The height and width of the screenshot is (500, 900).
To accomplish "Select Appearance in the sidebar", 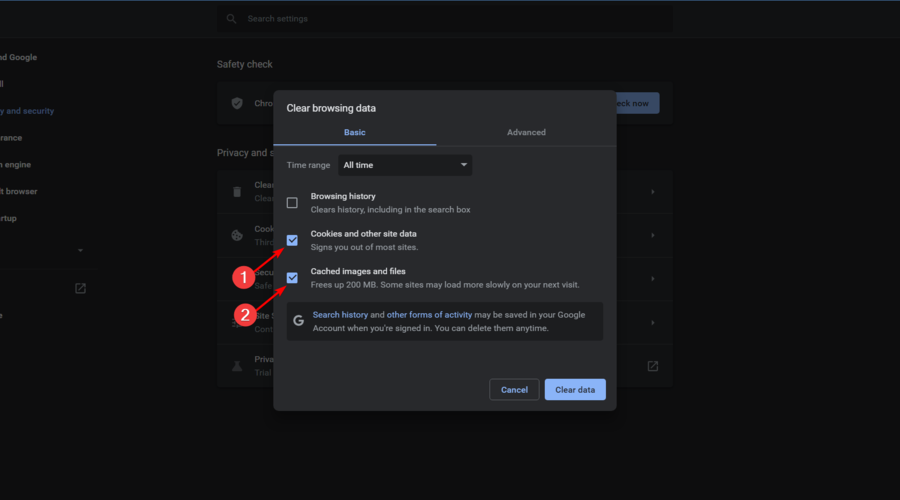I will [11, 138].
